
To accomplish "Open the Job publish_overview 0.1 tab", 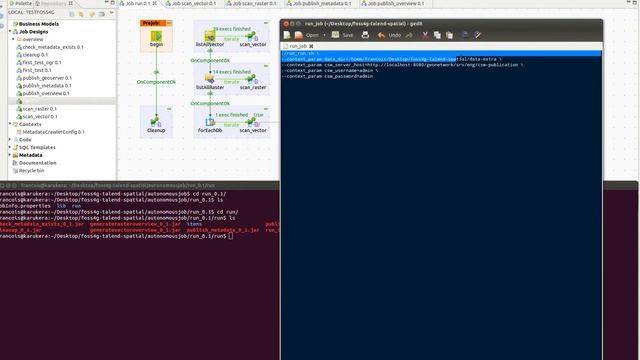I will [393, 3].
